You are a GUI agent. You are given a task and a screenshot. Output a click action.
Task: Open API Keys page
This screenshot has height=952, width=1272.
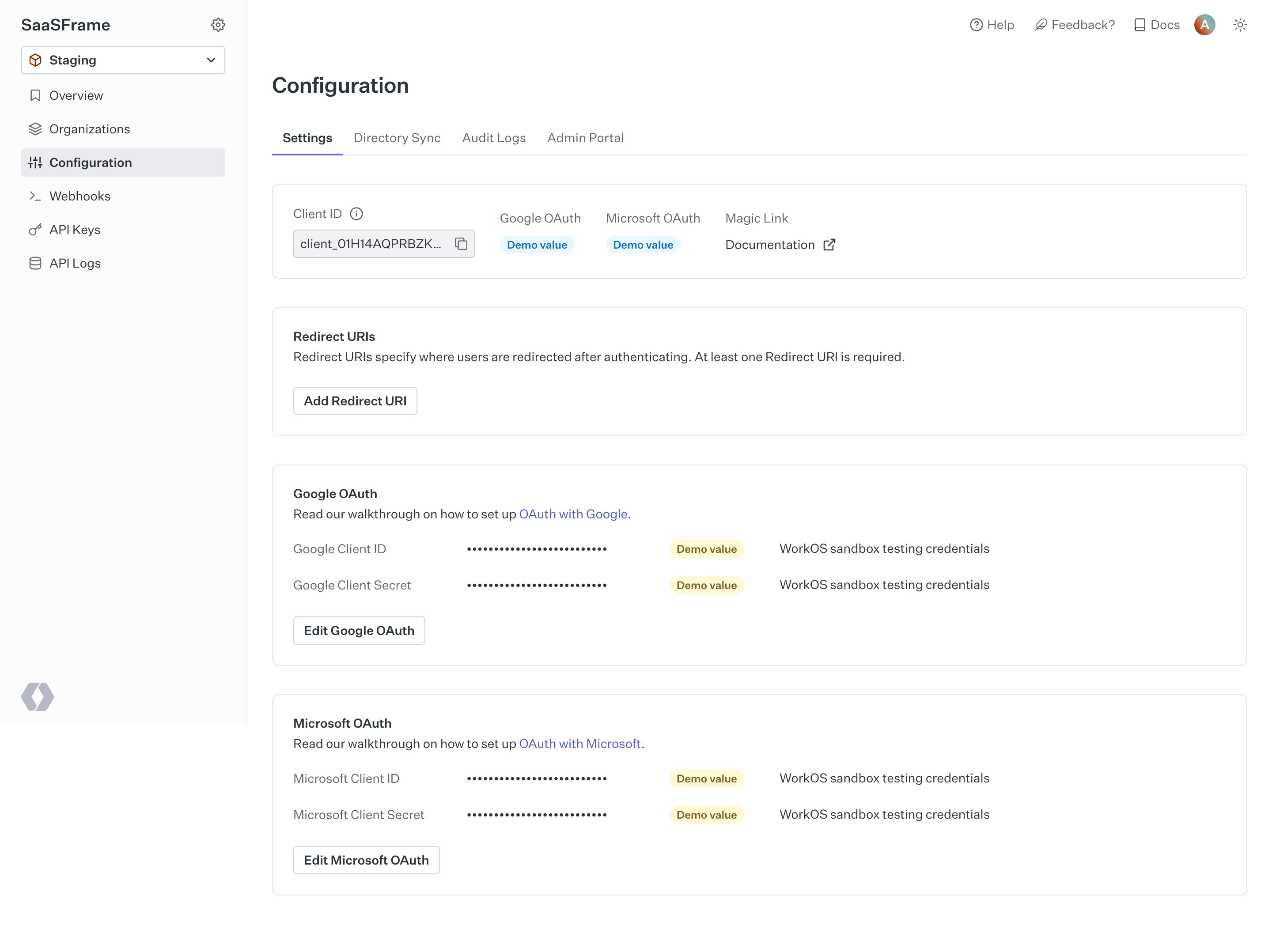(x=123, y=229)
